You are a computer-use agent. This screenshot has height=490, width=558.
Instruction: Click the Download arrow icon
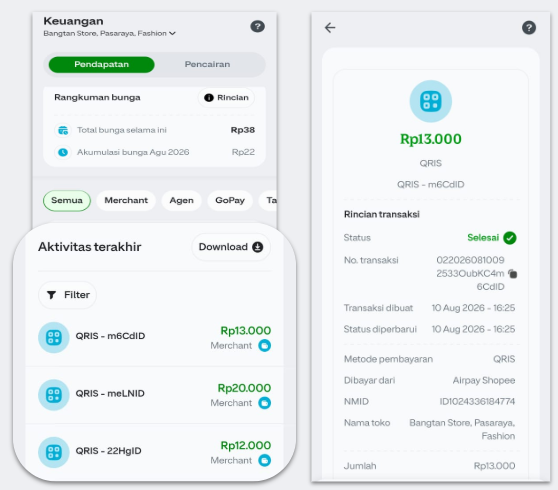point(258,247)
